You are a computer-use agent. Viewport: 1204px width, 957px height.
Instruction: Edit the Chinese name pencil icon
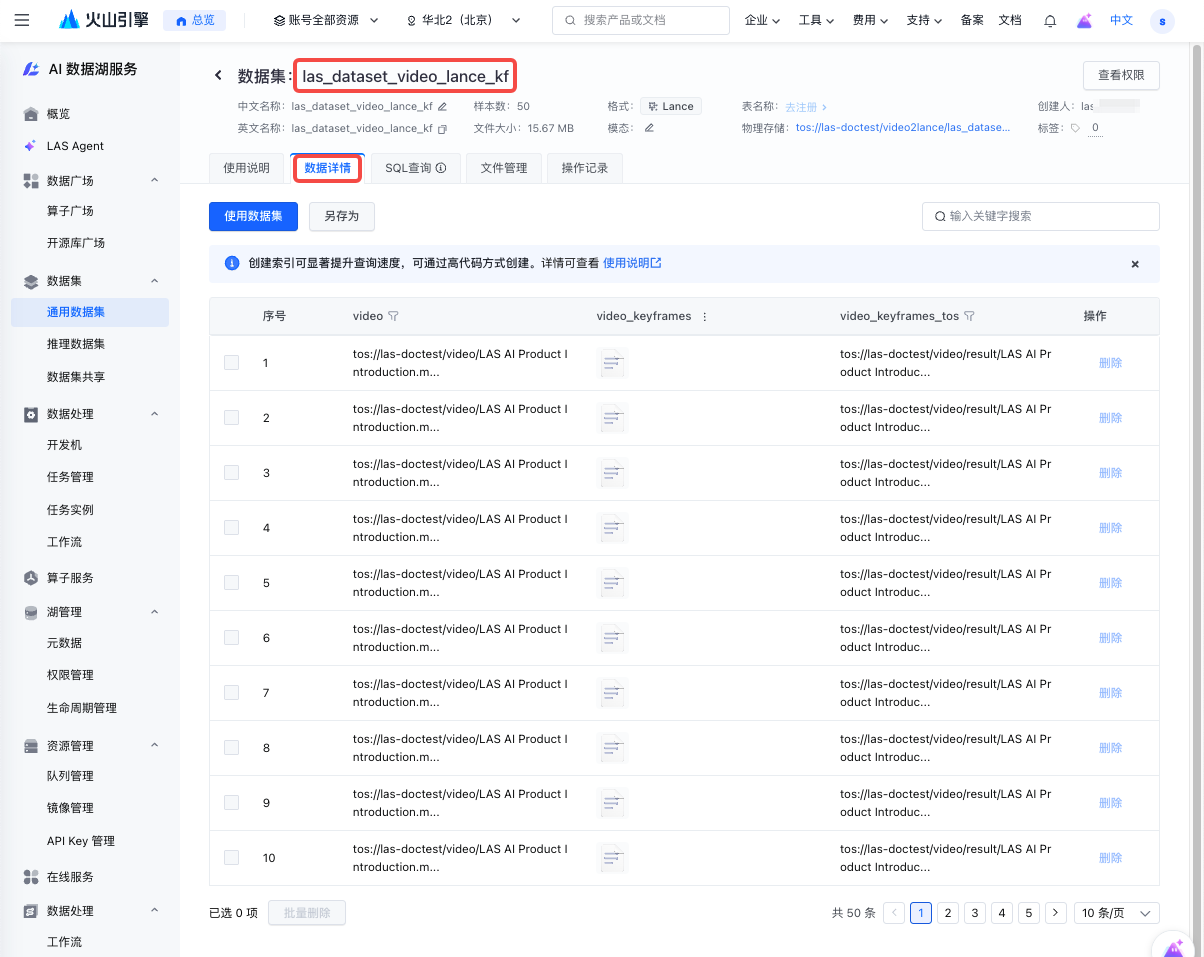443,106
